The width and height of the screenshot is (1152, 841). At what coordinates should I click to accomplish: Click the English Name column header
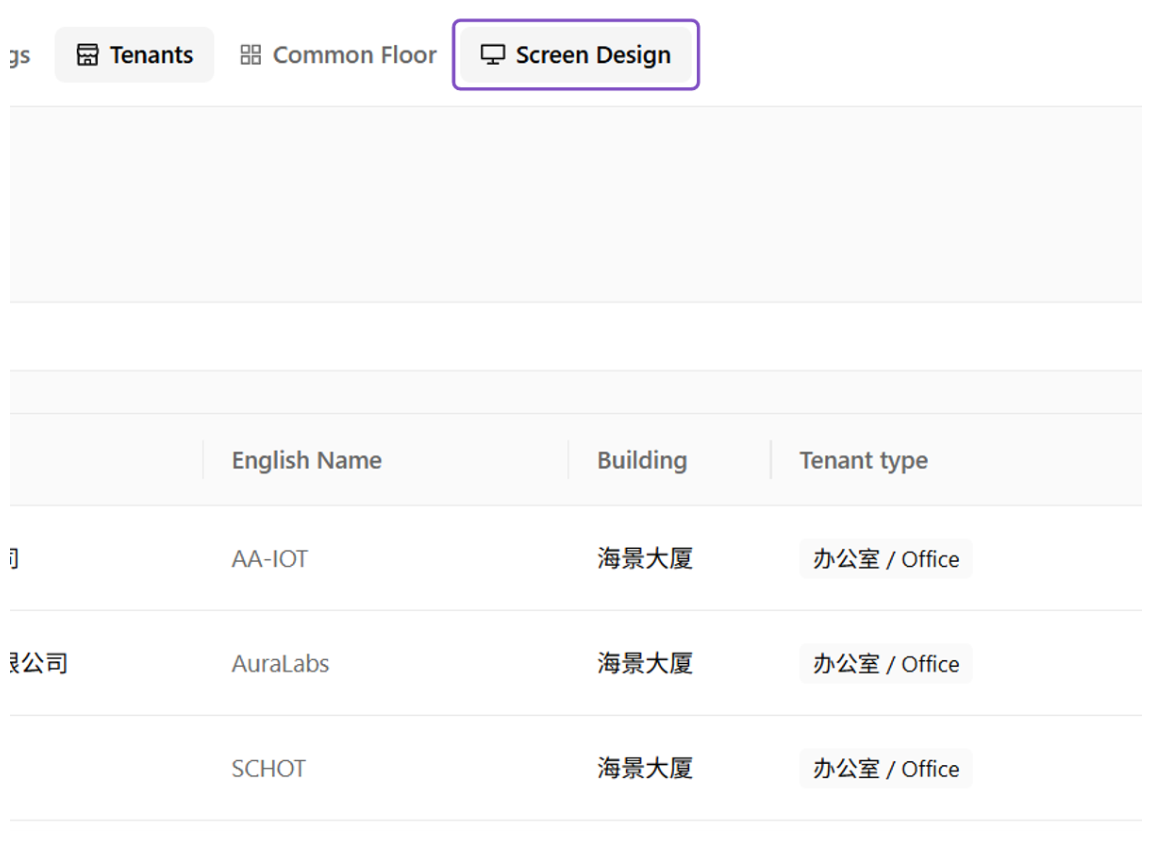[x=306, y=460]
